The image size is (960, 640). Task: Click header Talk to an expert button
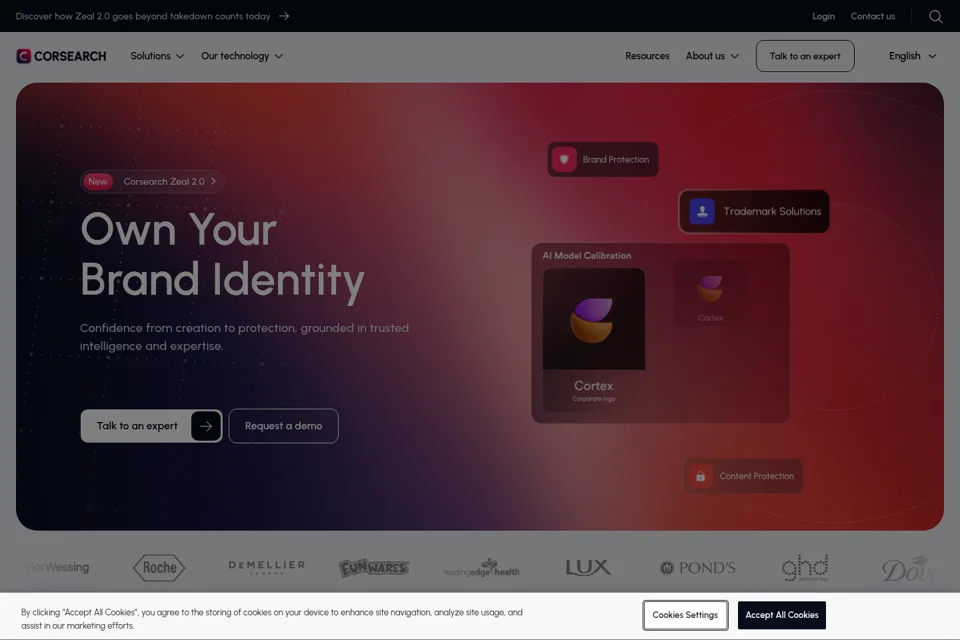click(x=805, y=56)
